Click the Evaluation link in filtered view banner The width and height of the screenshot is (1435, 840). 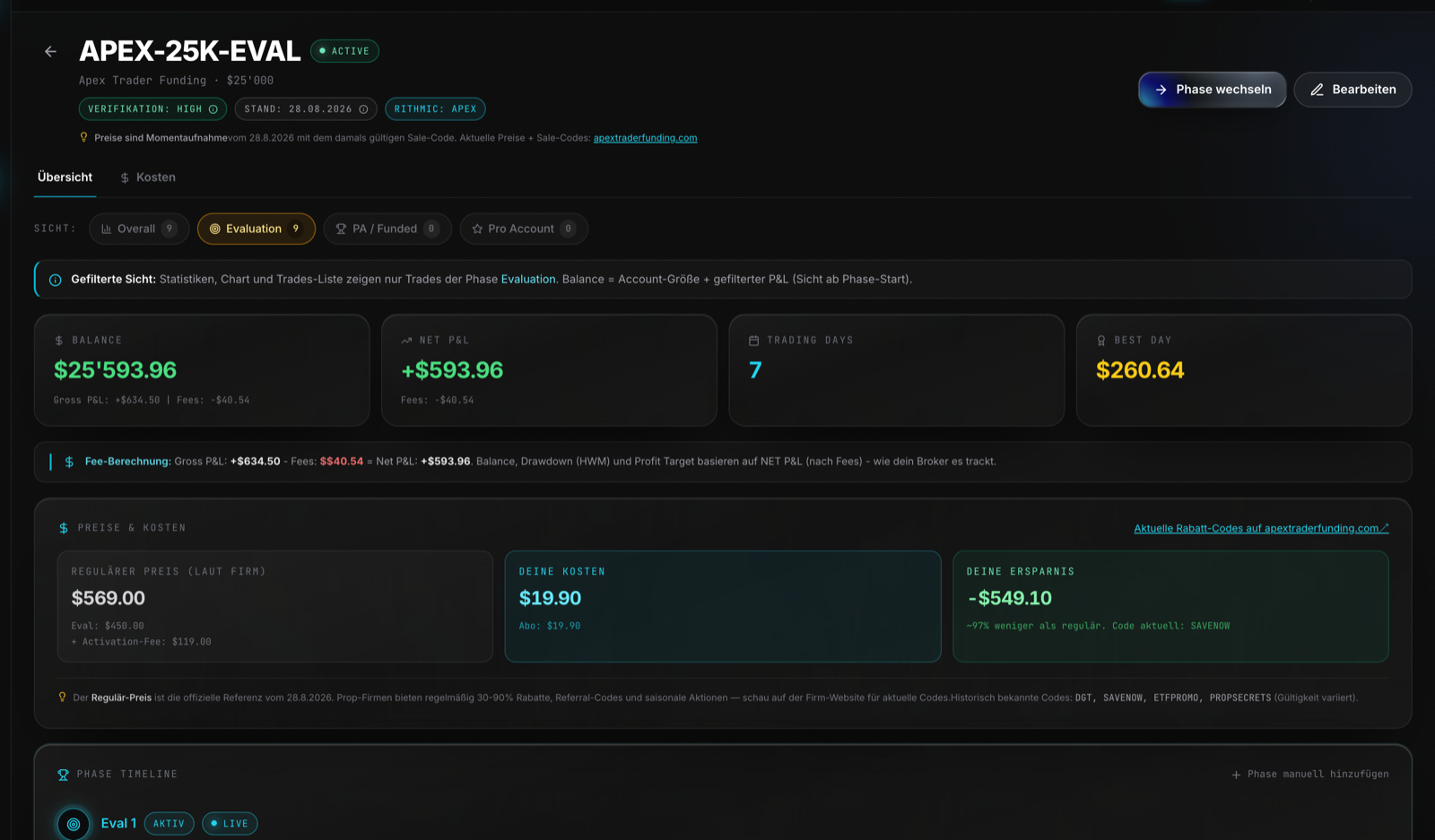pyautogui.click(x=528, y=280)
